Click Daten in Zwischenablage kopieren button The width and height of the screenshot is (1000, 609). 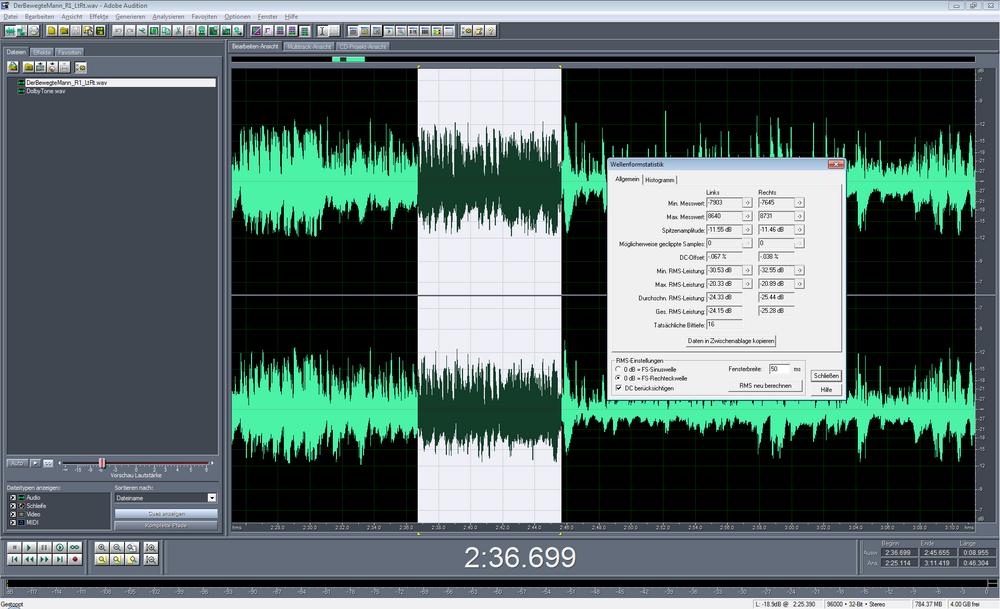click(x=729, y=341)
